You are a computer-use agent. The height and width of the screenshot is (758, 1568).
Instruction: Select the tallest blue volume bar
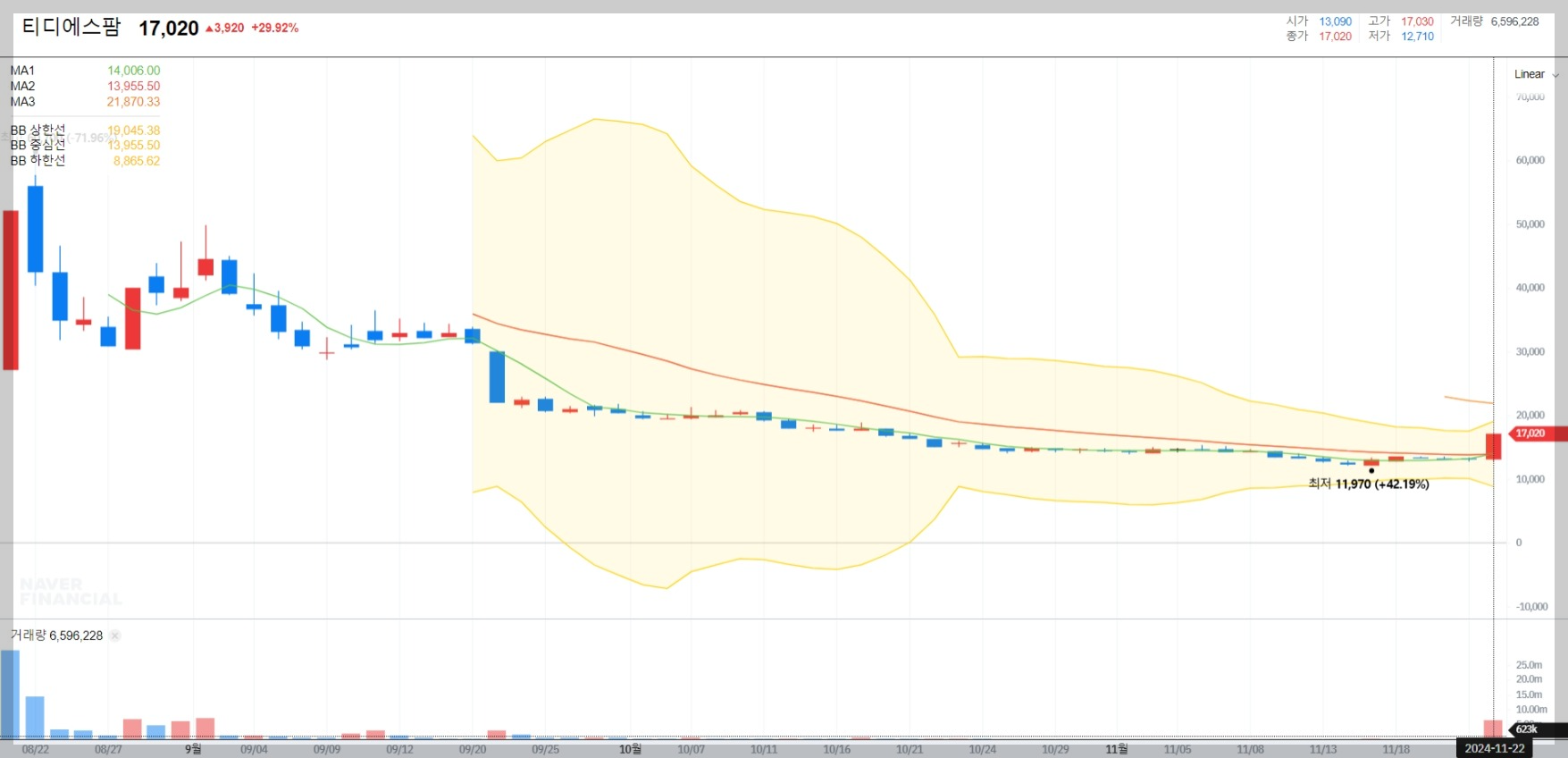tap(10, 695)
